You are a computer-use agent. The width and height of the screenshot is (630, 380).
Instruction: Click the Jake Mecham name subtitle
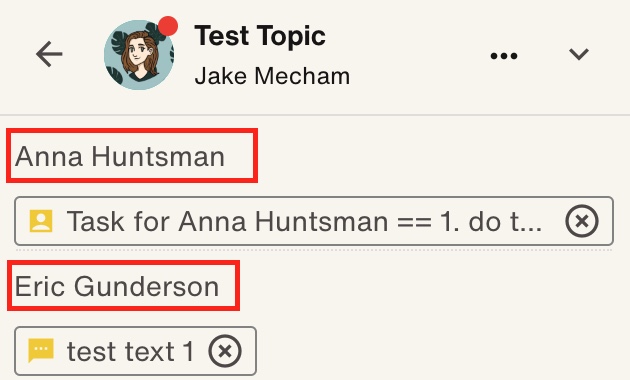tap(272, 76)
